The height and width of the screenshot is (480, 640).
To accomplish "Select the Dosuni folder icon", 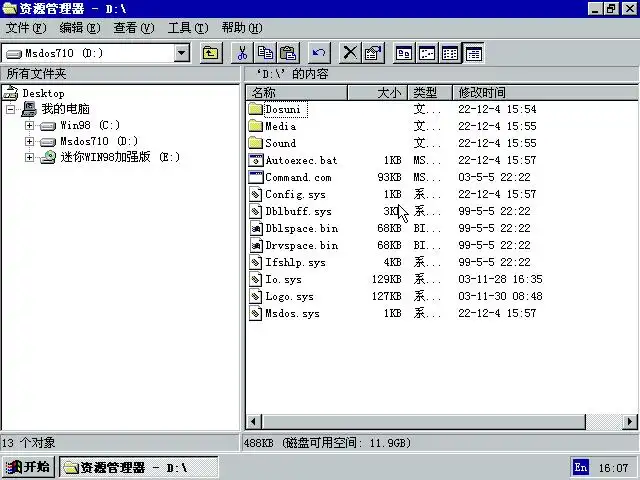I will click(256, 109).
